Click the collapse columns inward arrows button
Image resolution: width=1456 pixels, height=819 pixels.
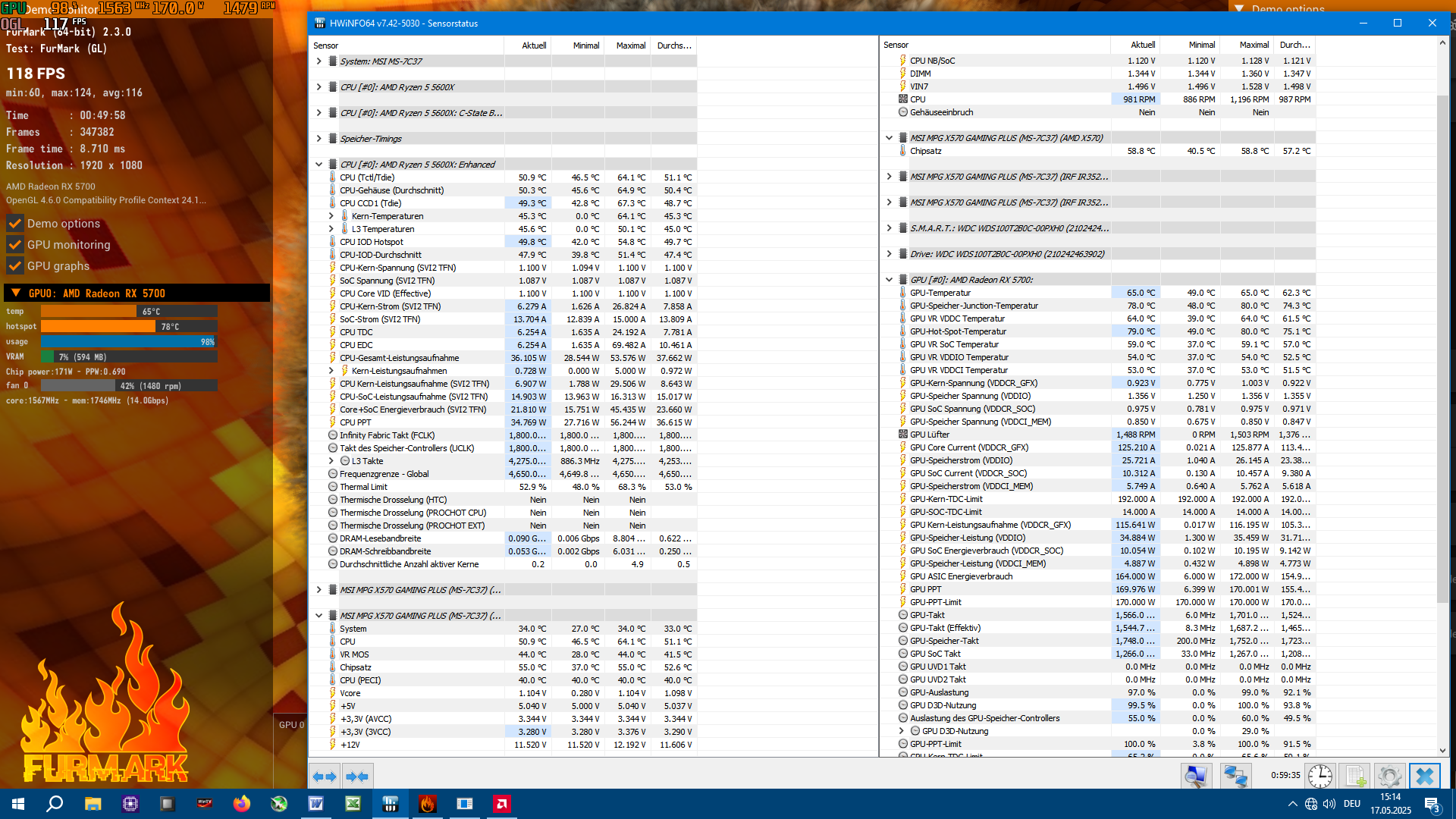(356, 777)
